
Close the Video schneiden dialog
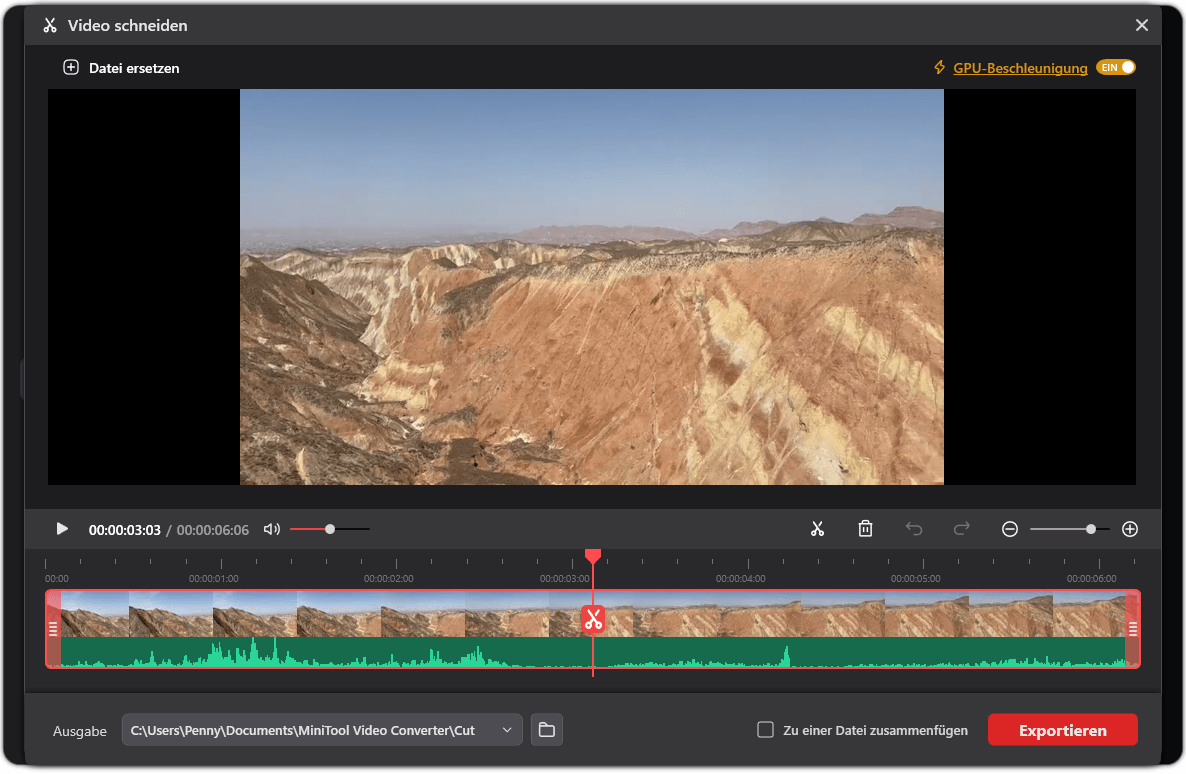pyautogui.click(x=1141, y=25)
